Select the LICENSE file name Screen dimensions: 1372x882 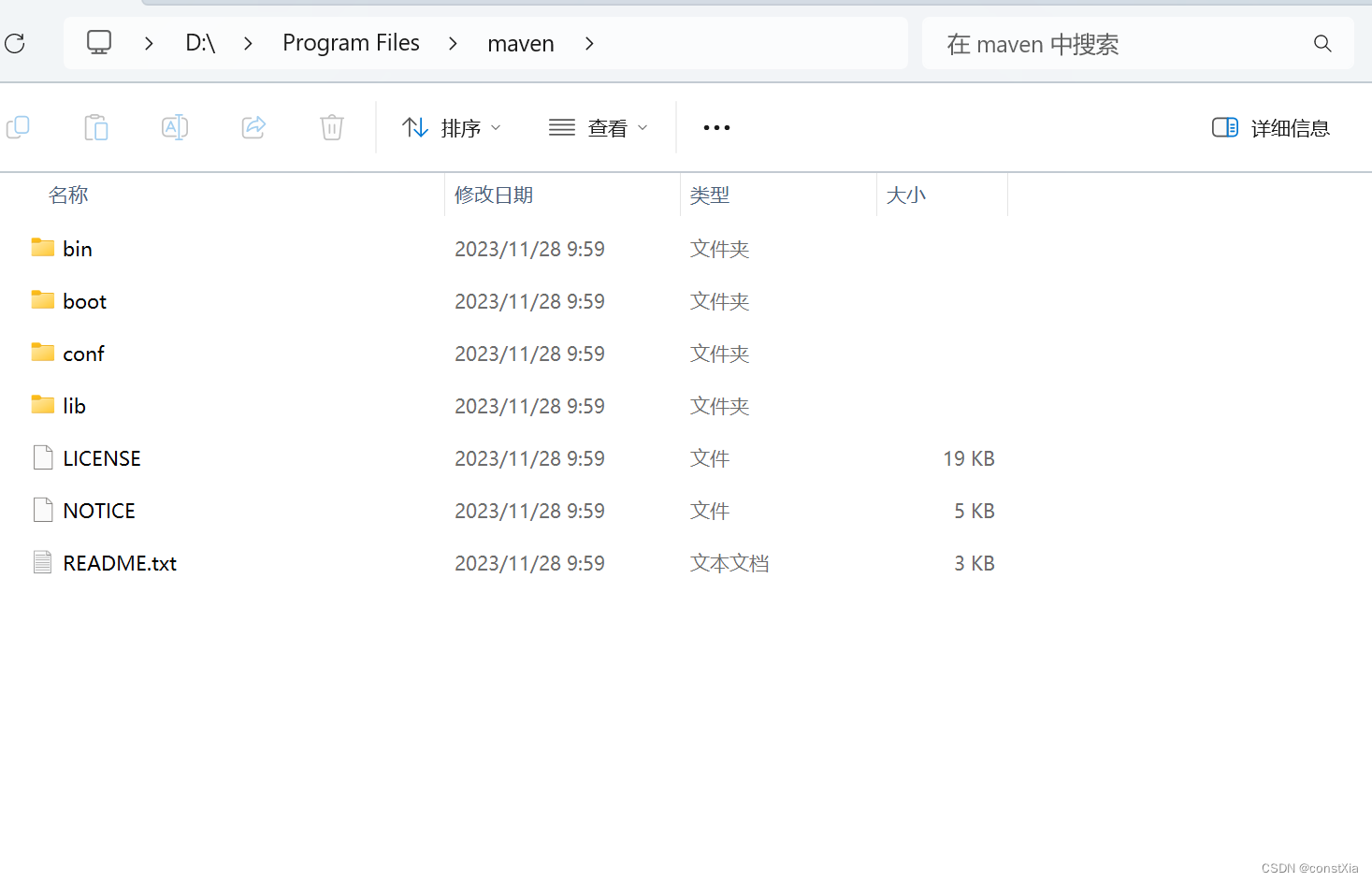coord(102,458)
